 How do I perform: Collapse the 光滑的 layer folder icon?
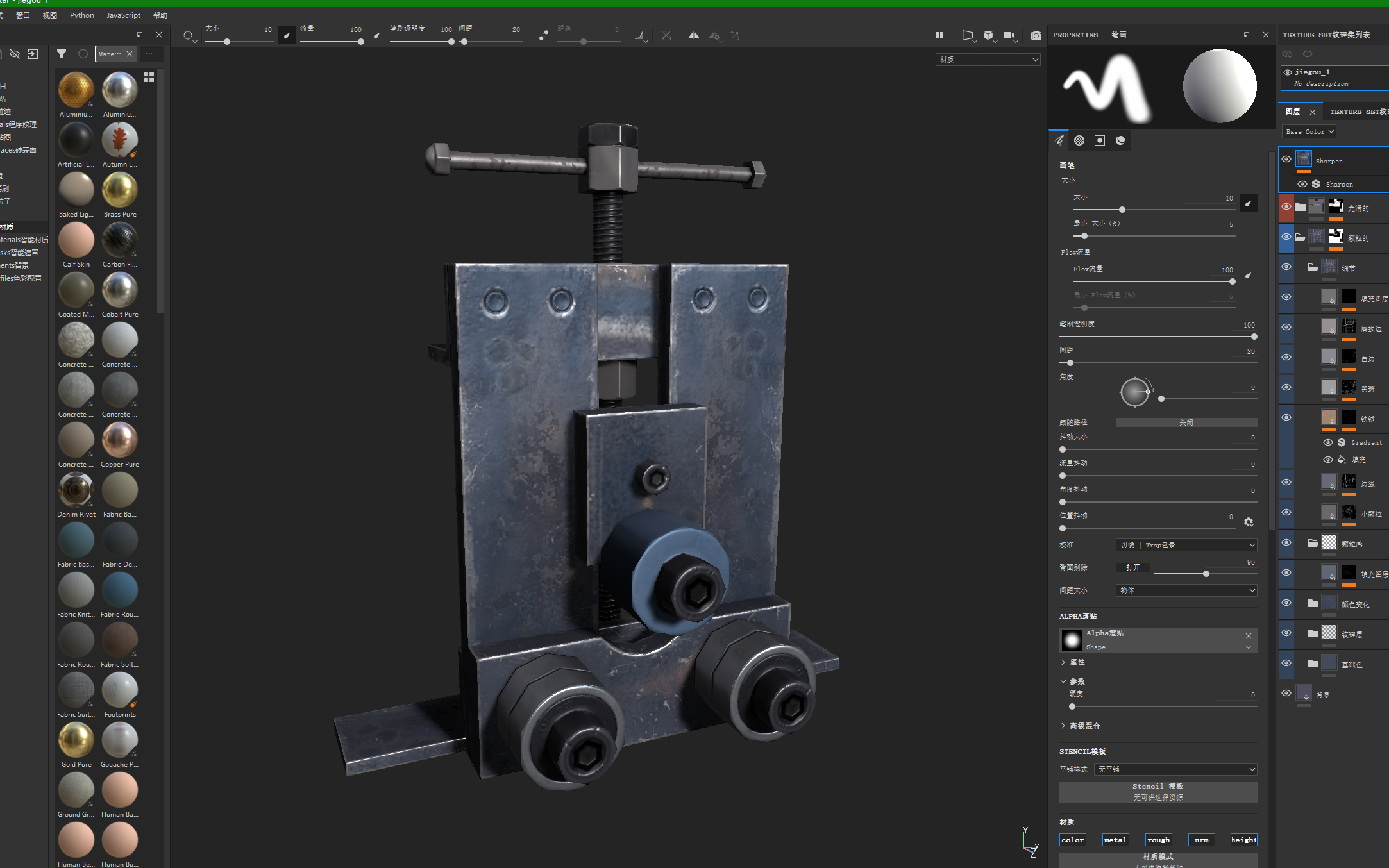1300,207
